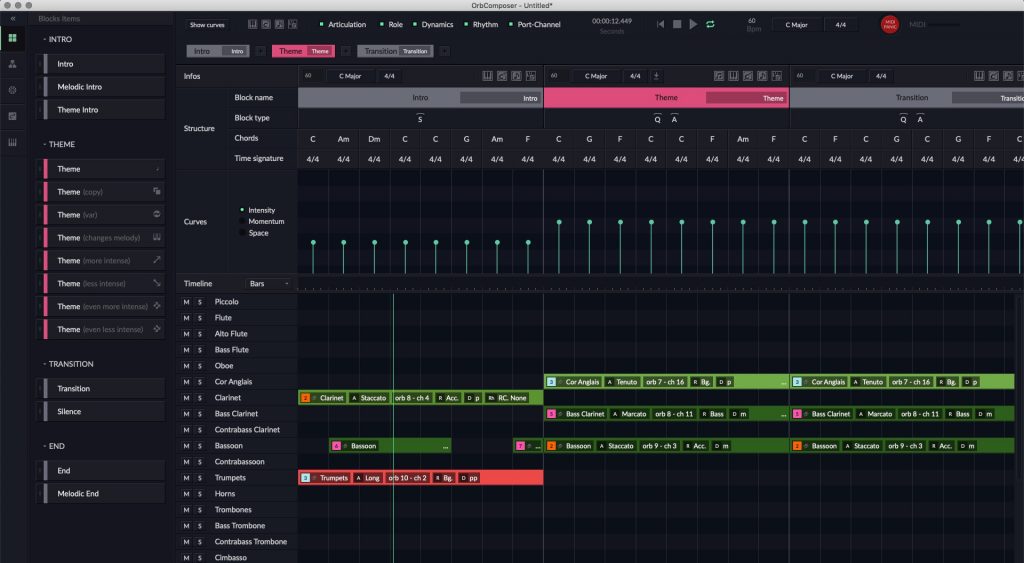Mute the Piccolo track
The width and height of the screenshot is (1024, 563).
186,302
